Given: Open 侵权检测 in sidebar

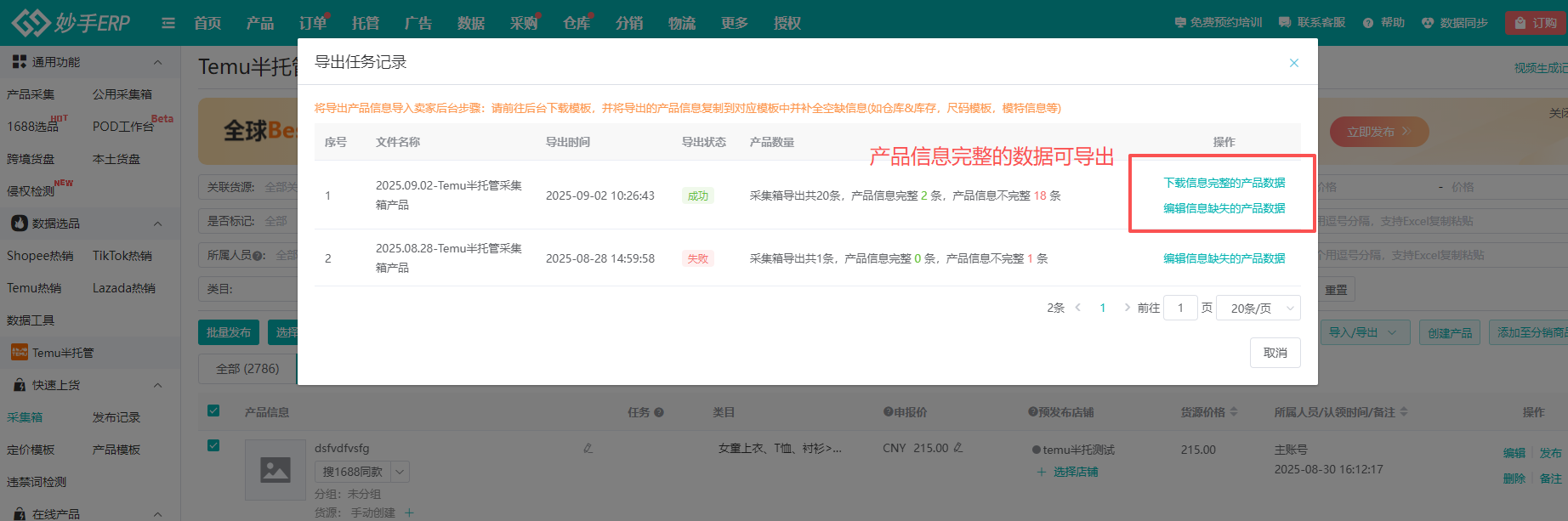Looking at the screenshot, I should (x=31, y=191).
